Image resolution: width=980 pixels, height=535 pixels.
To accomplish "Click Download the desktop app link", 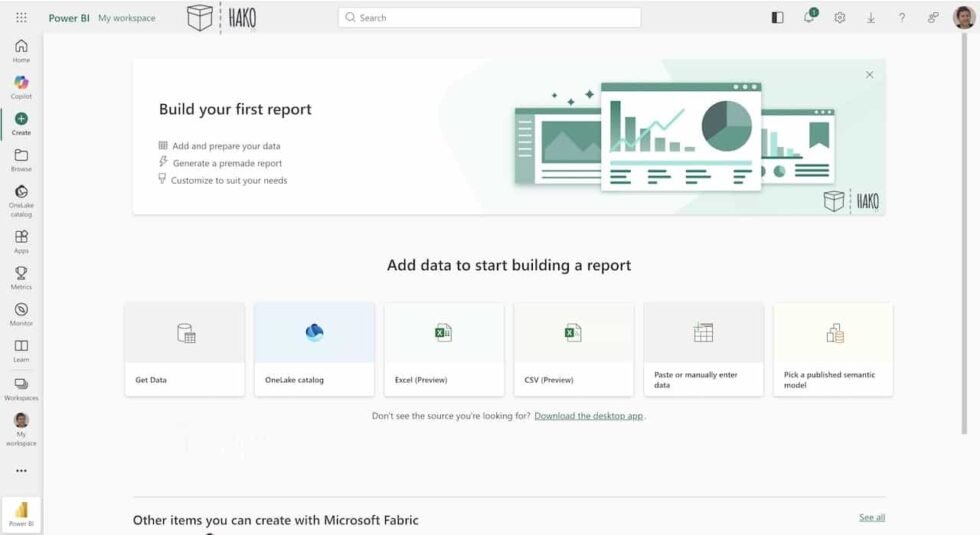I will tap(589, 416).
